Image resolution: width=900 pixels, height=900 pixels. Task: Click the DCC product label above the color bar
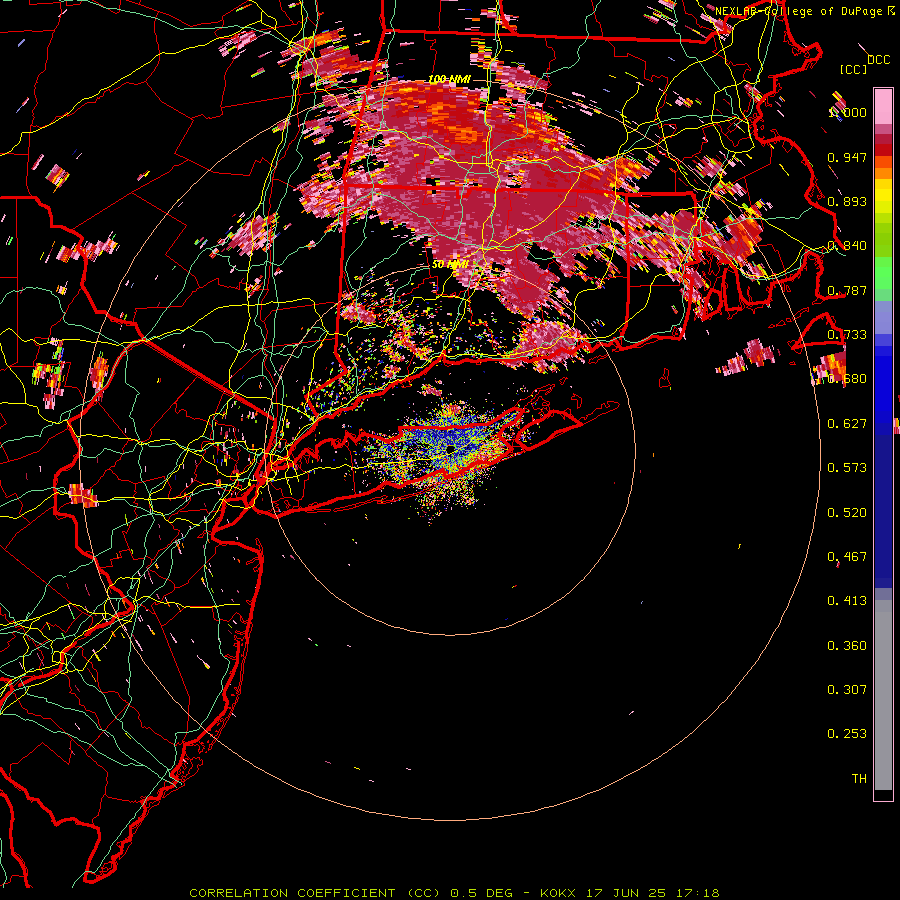879,60
